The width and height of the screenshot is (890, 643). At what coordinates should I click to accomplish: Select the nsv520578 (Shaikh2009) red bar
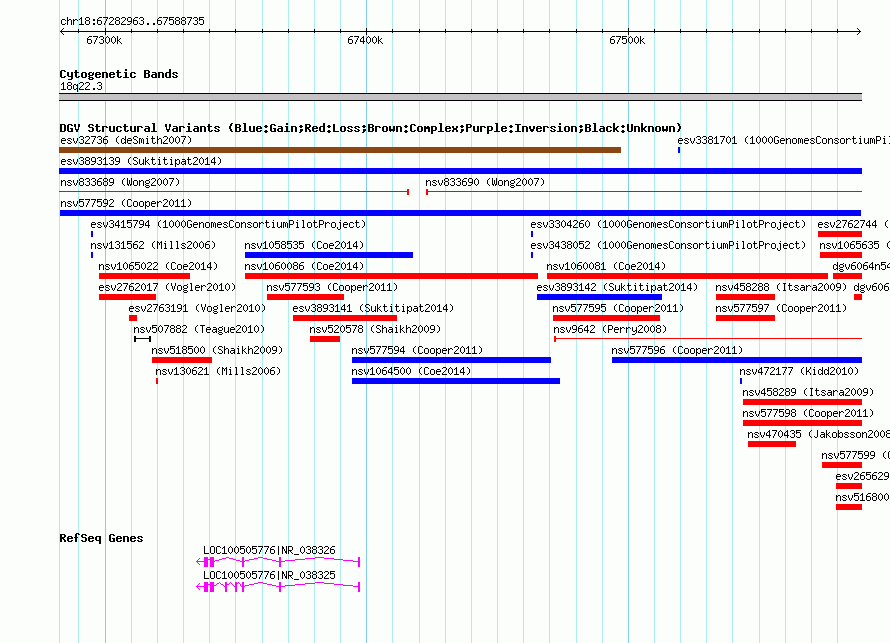325,339
